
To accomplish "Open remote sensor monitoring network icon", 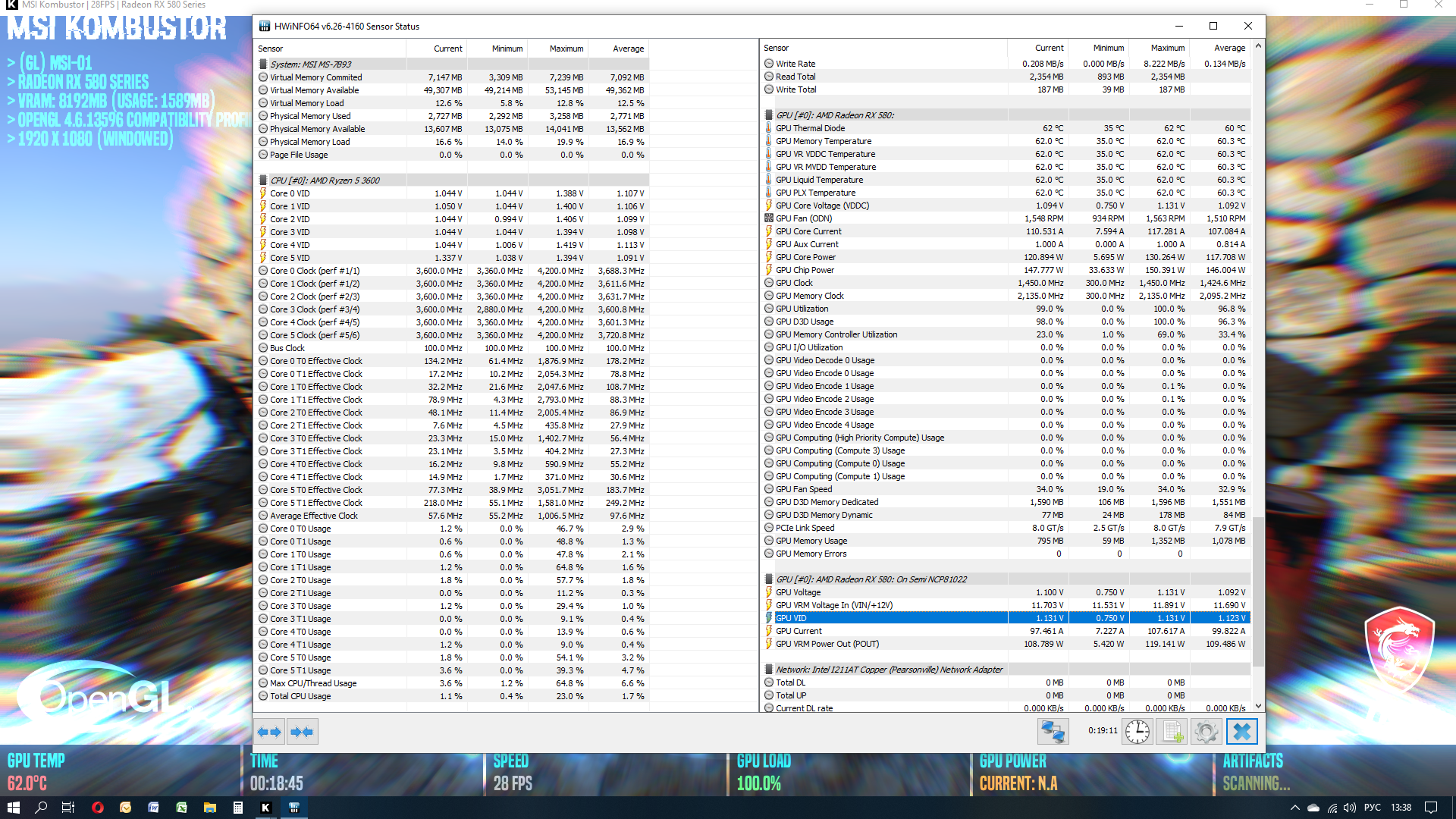I will coord(1053,732).
